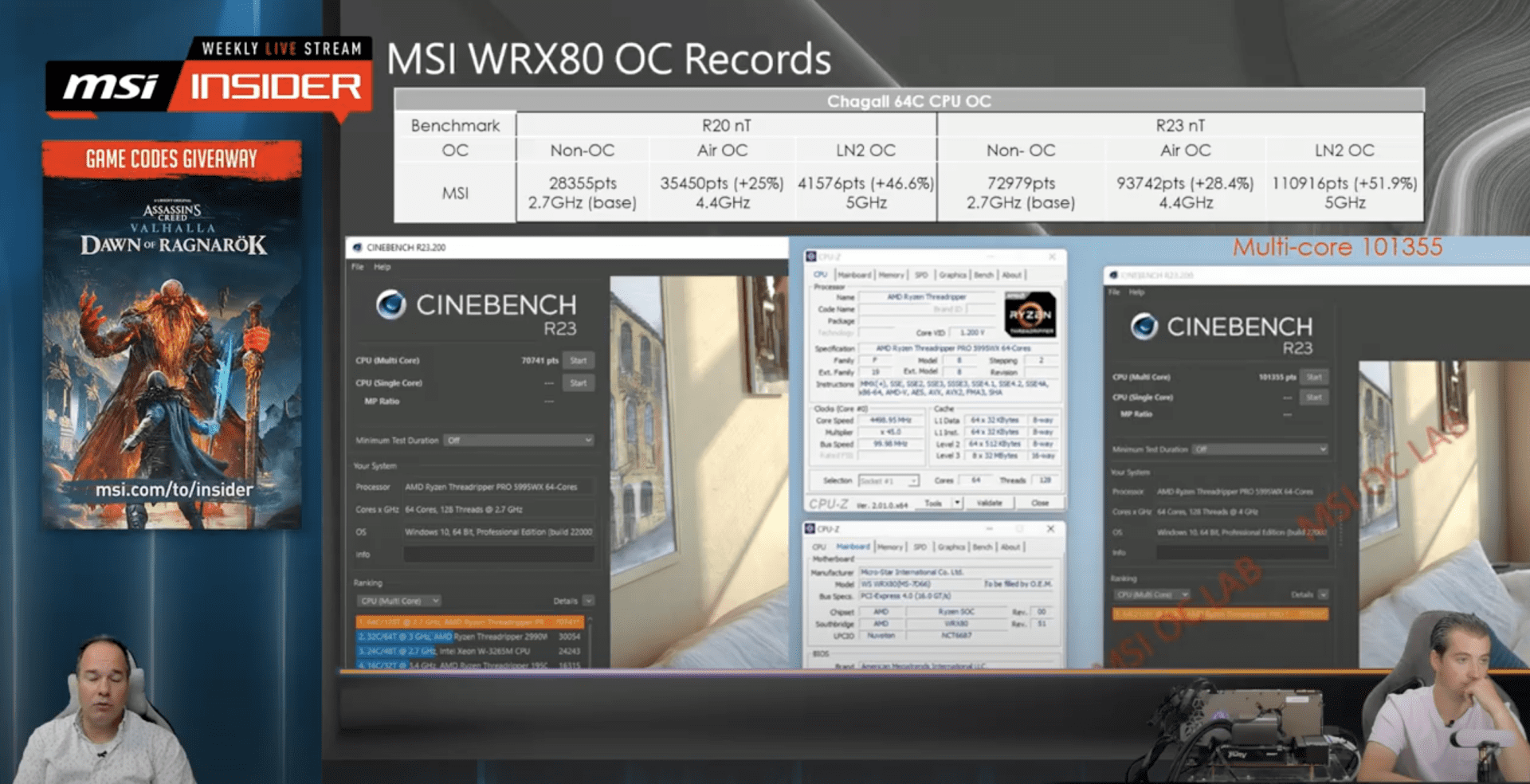
Task: Open Tools dropdown arrow in CPU-Z
Action: (x=957, y=503)
